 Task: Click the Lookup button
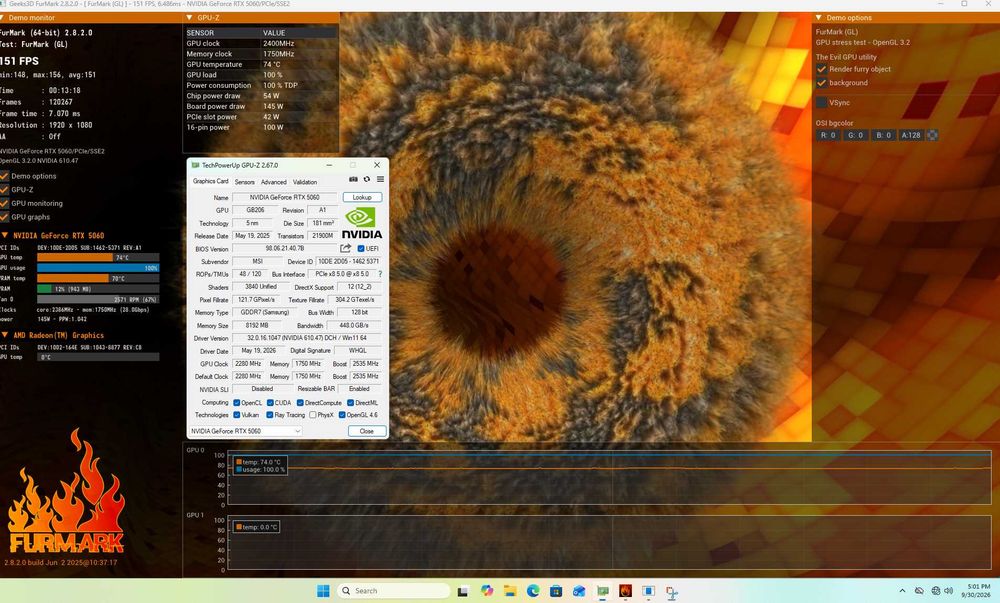point(362,198)
